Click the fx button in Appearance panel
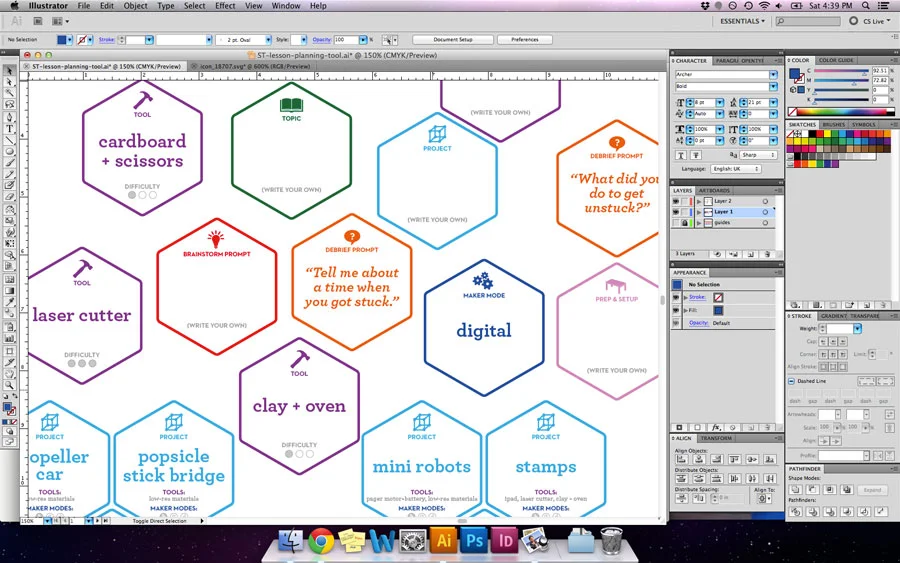This screenshot has height=563, width=900. 716,428
